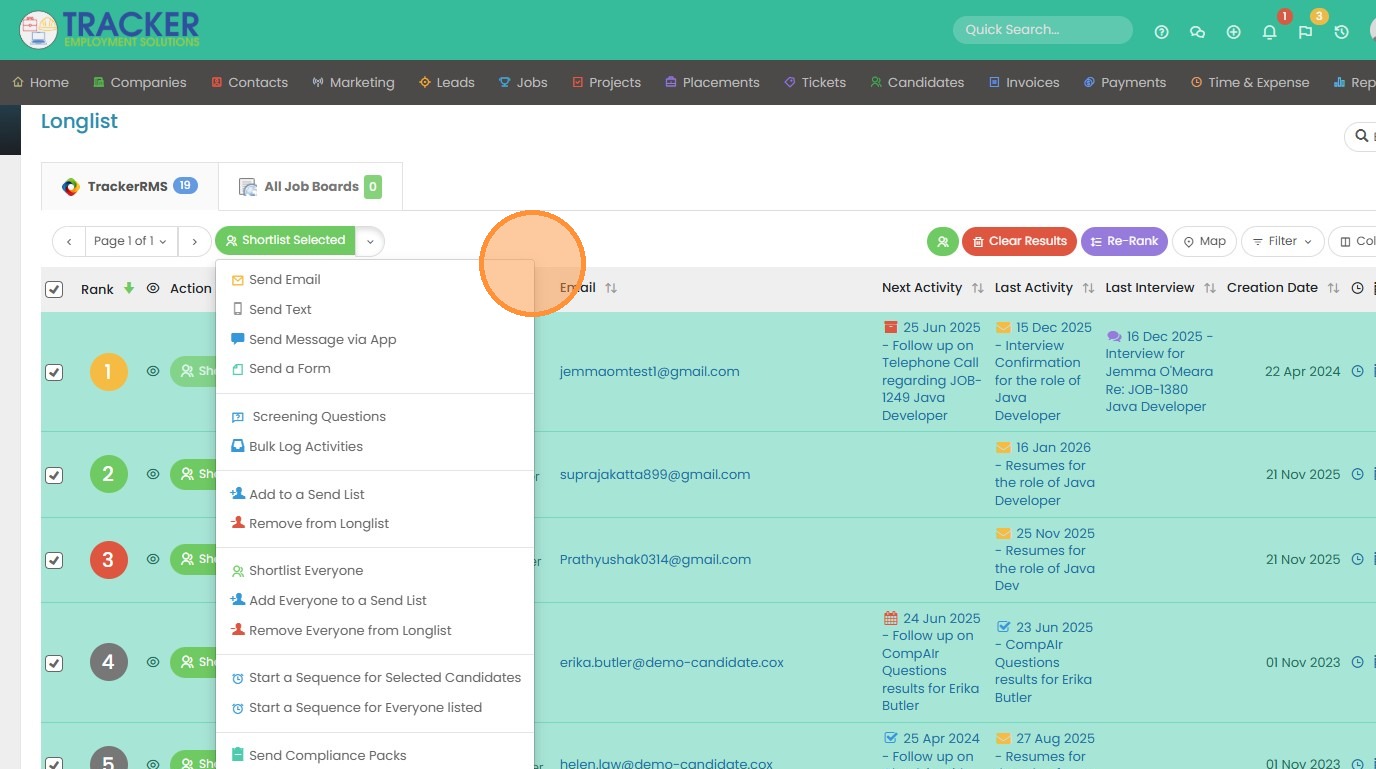1376x769 pixels.
Task: Open the help question mark icon
Action: 1161,32
